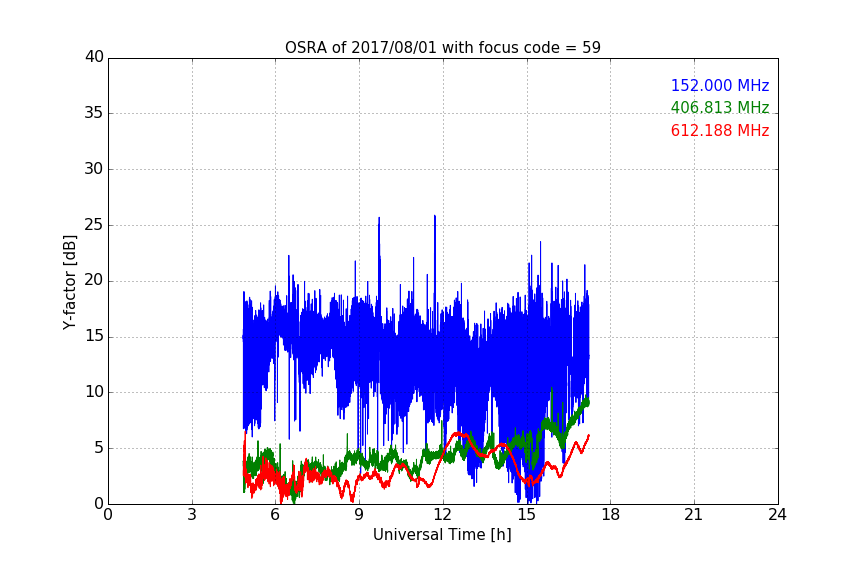Click the x-axis tick value 12
This screenshot has width=864, height=576.
443,515
